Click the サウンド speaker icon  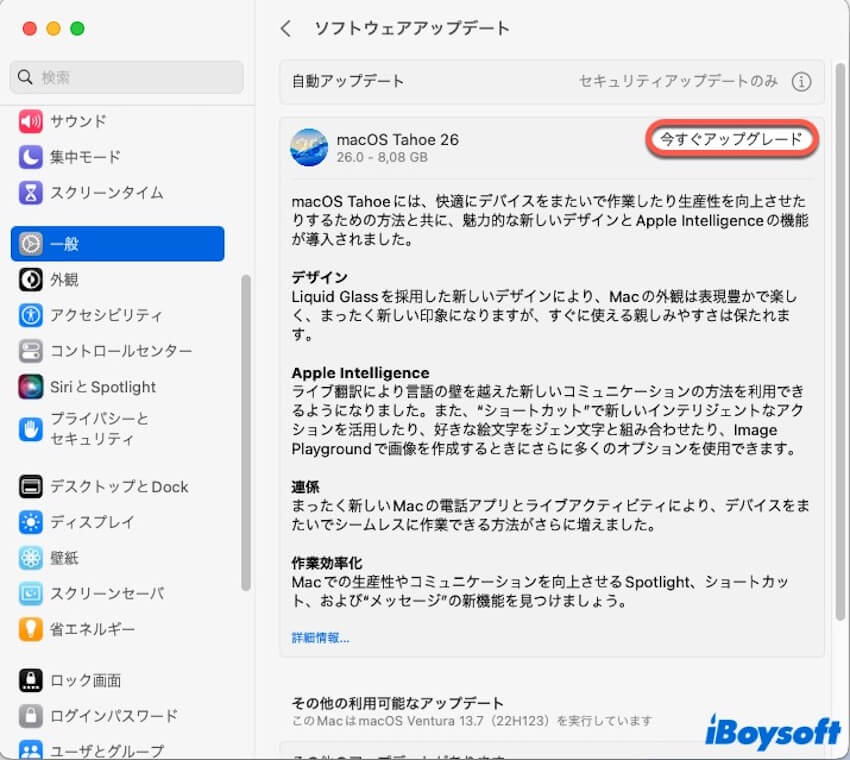[x=30, y=121]
